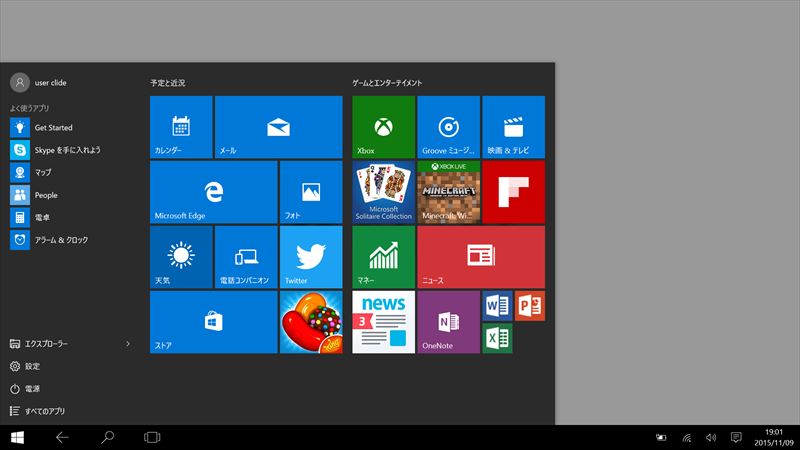The width and height of the screenshot is (800, 450).
Task: Click the ゲームとエンターテイメント group heading
Action: click(387, 83)
